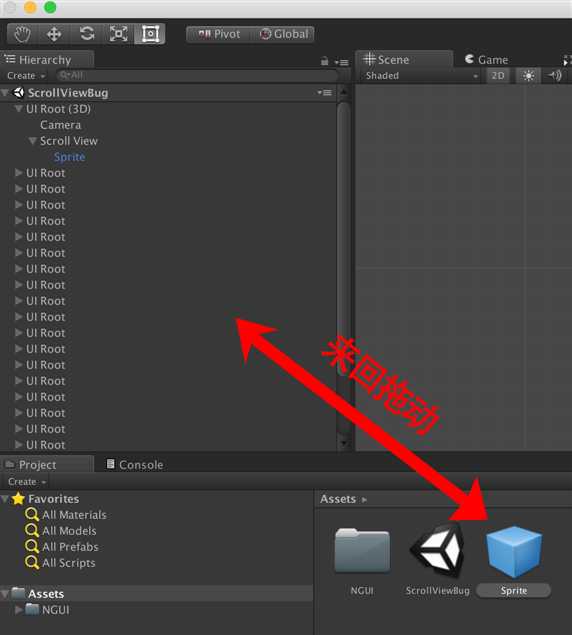Select the NGUI folder thumbnail
The image size is (572, 635).
coord(362,550)
